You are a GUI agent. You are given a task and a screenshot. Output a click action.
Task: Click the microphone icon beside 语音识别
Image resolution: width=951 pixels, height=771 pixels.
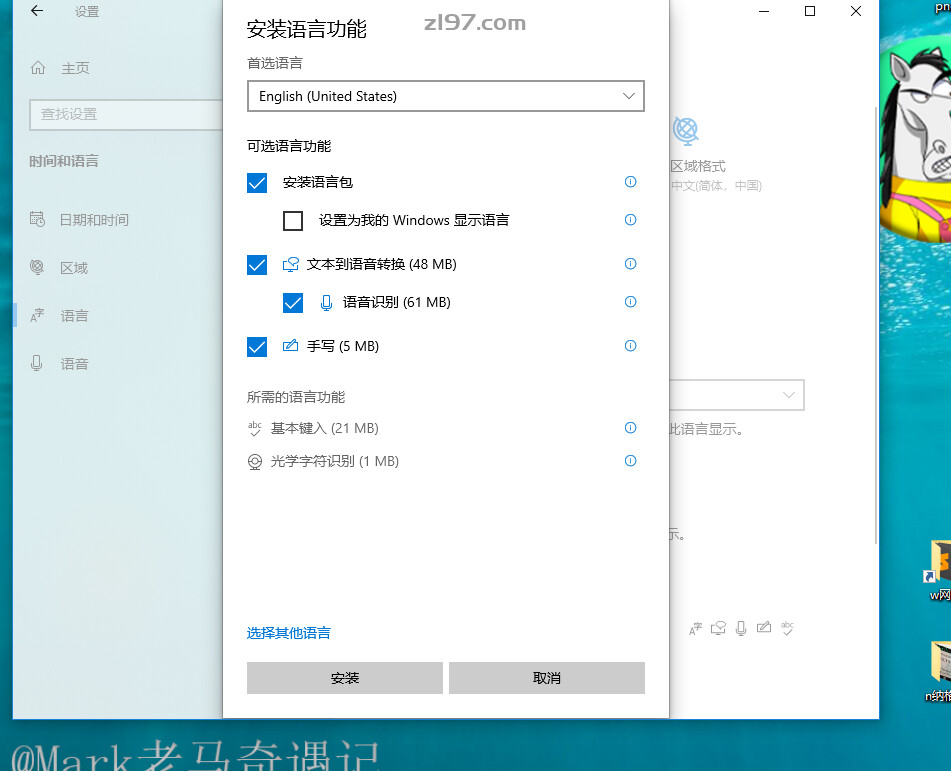coord(326,303)
